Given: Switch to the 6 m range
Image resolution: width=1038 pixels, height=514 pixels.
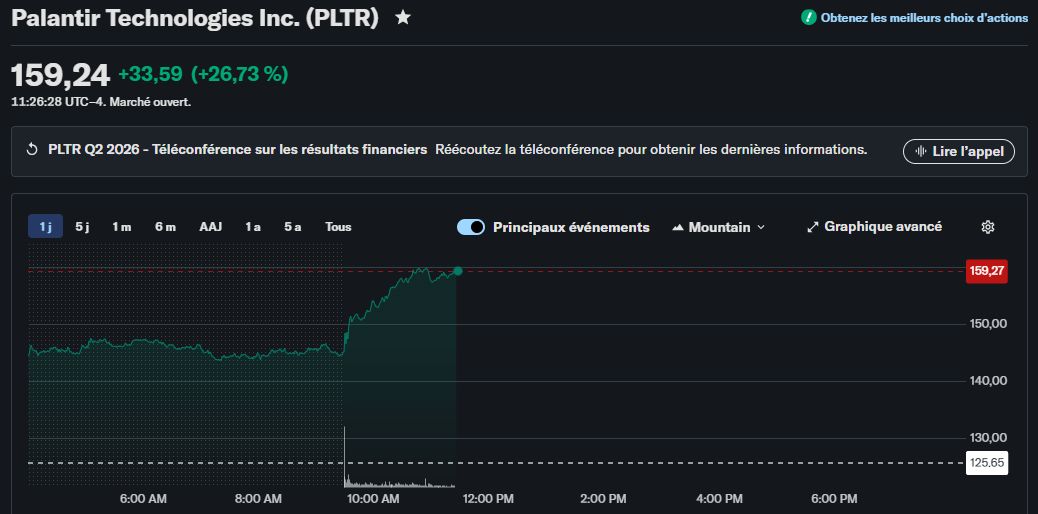Looking at the screenshot, I should (x=165, y=227).
